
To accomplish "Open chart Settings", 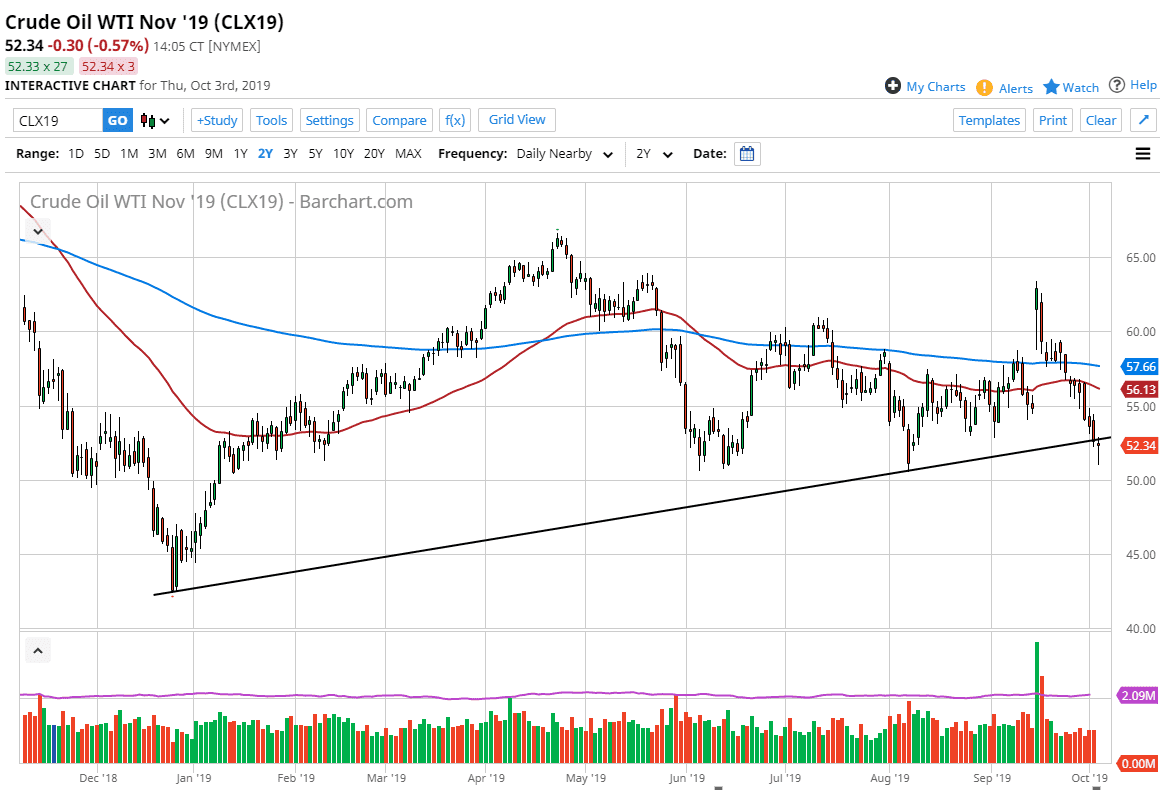I will tap(329, 119).
